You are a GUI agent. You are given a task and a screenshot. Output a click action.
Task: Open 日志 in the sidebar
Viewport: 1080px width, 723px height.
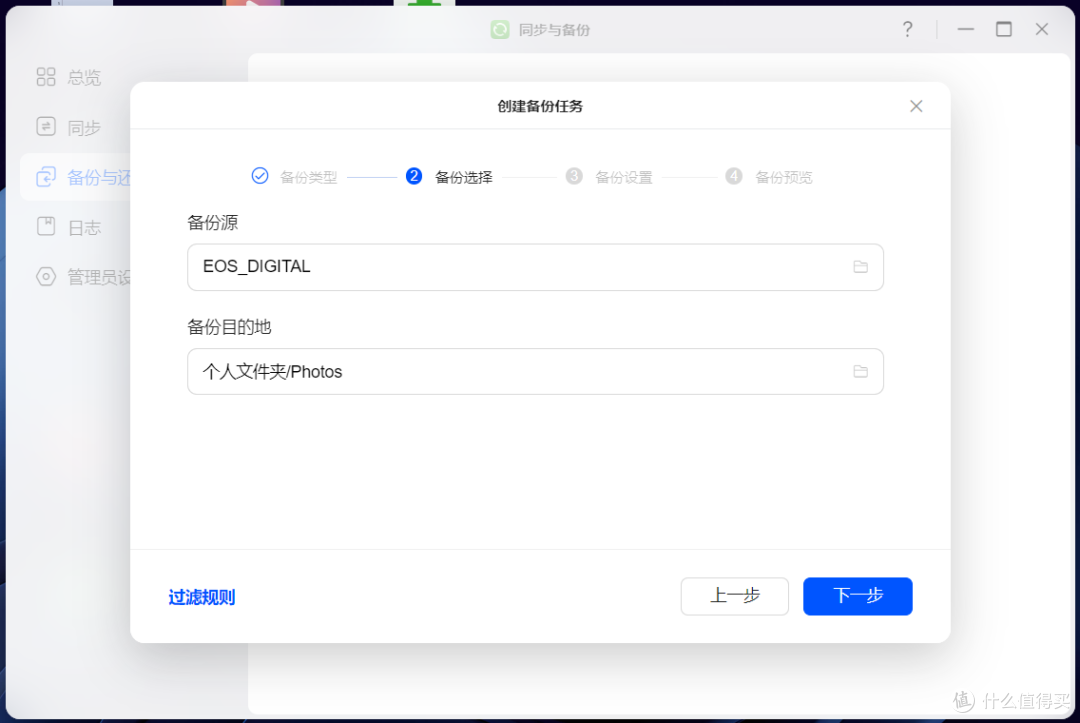pos(85,227)
